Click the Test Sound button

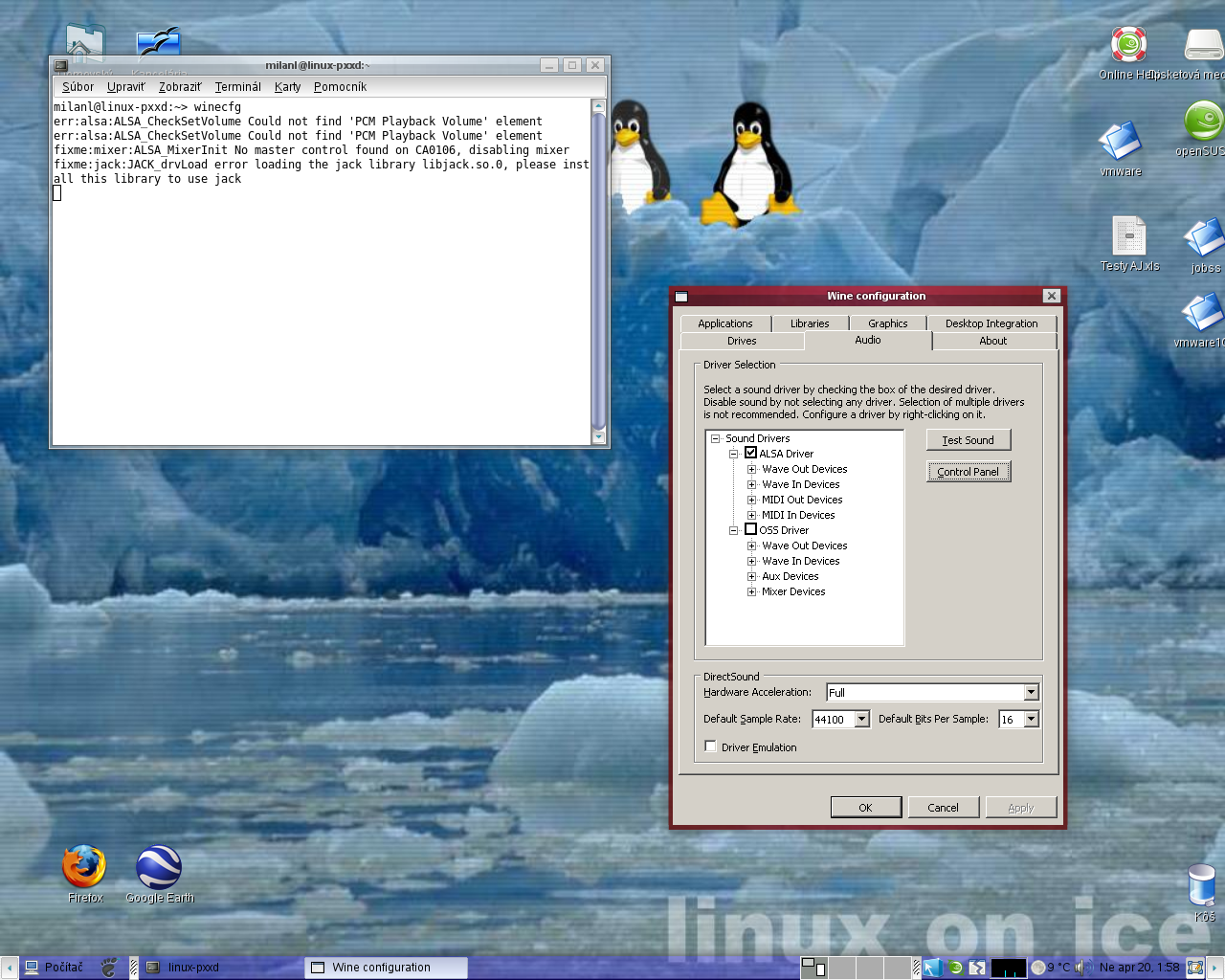tap(969, 440)
